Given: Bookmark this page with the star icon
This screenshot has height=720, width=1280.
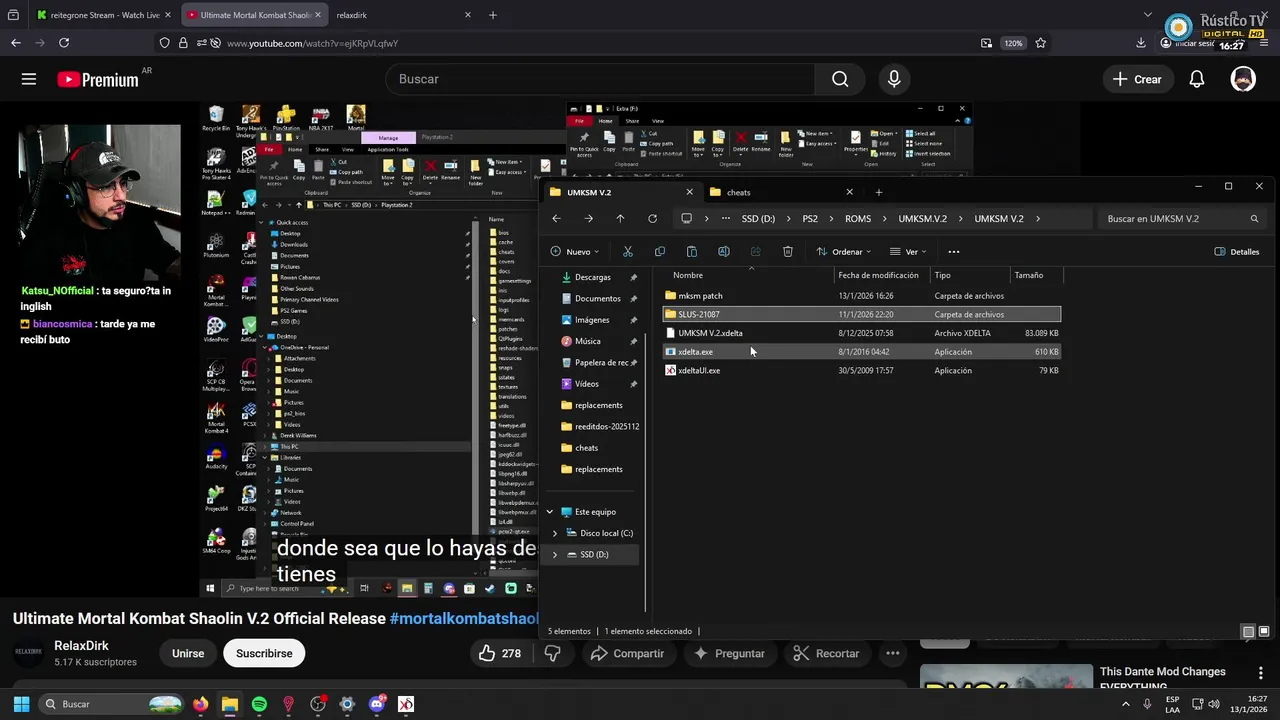Looking at the screenshot, I should (x=1041, y=43).
